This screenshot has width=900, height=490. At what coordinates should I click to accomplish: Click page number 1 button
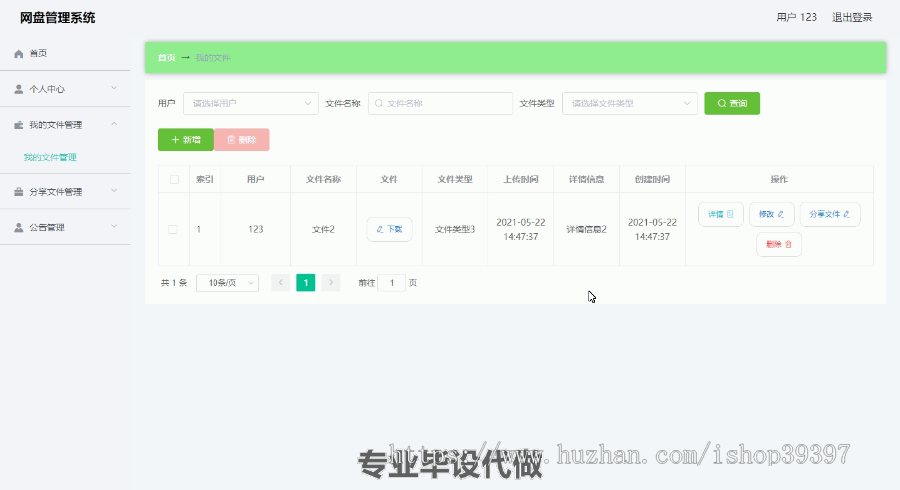(x=305, y=282)
